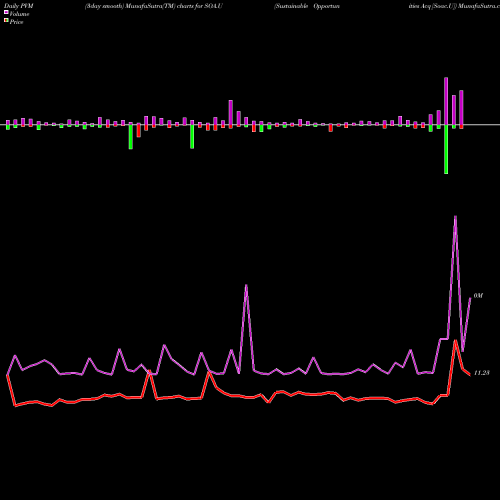
Task: Click the longest green bar below baseline
Action: [446, 149]
